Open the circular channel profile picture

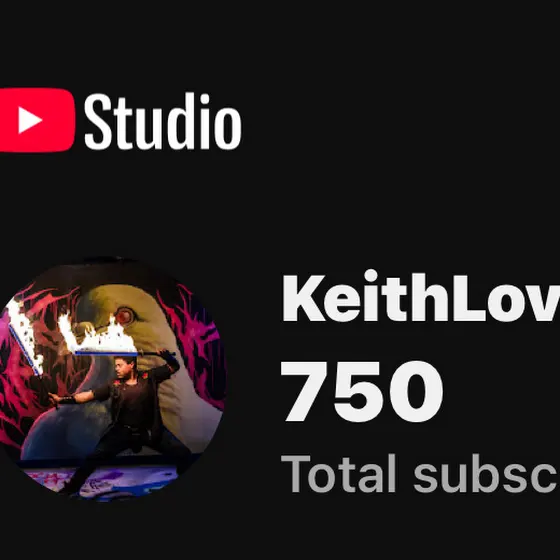click(x=112, y=379)
